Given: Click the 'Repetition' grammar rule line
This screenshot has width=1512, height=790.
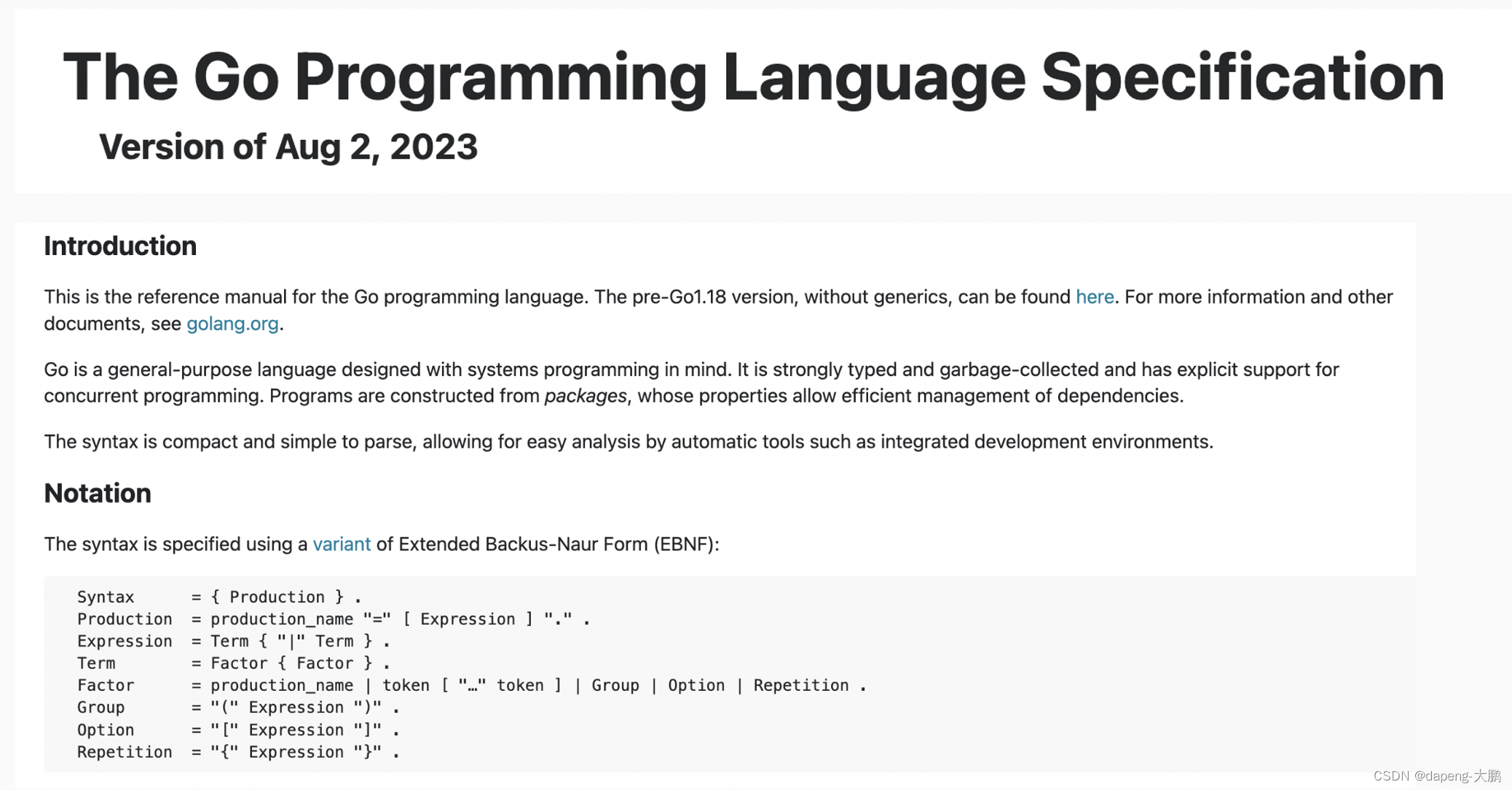Looking at the screenshot, I should pyautogui.click(x=237, y=752).
